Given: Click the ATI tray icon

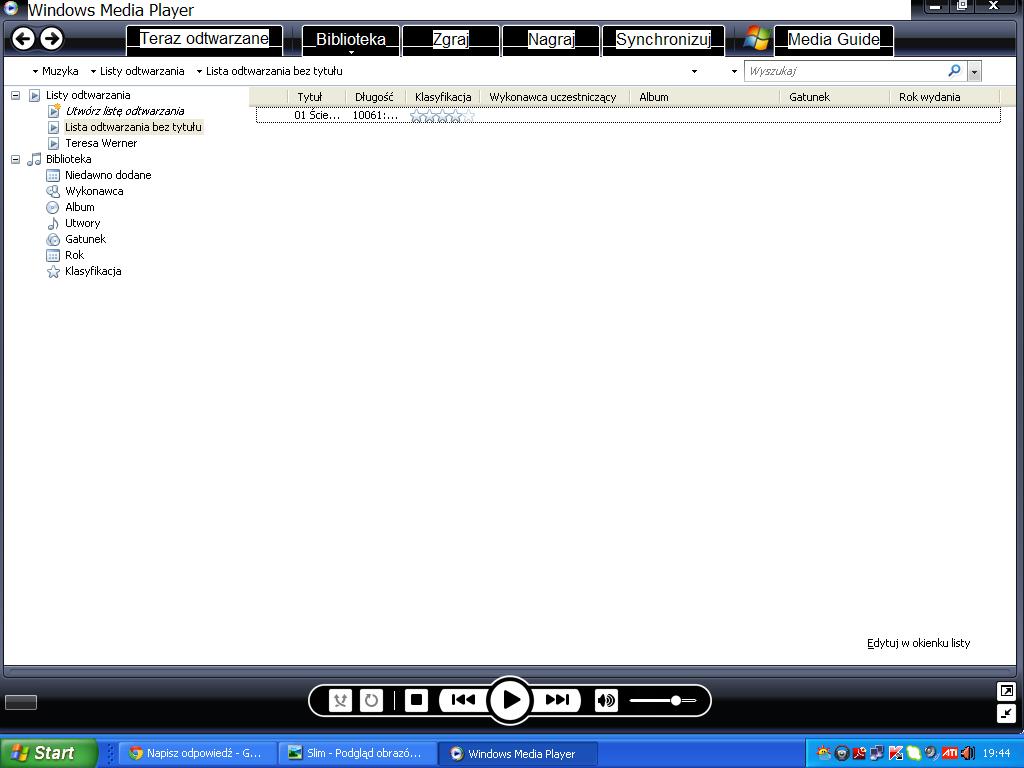Looking at the screenshot, I should pyautogui.click(x=950, y=753).
